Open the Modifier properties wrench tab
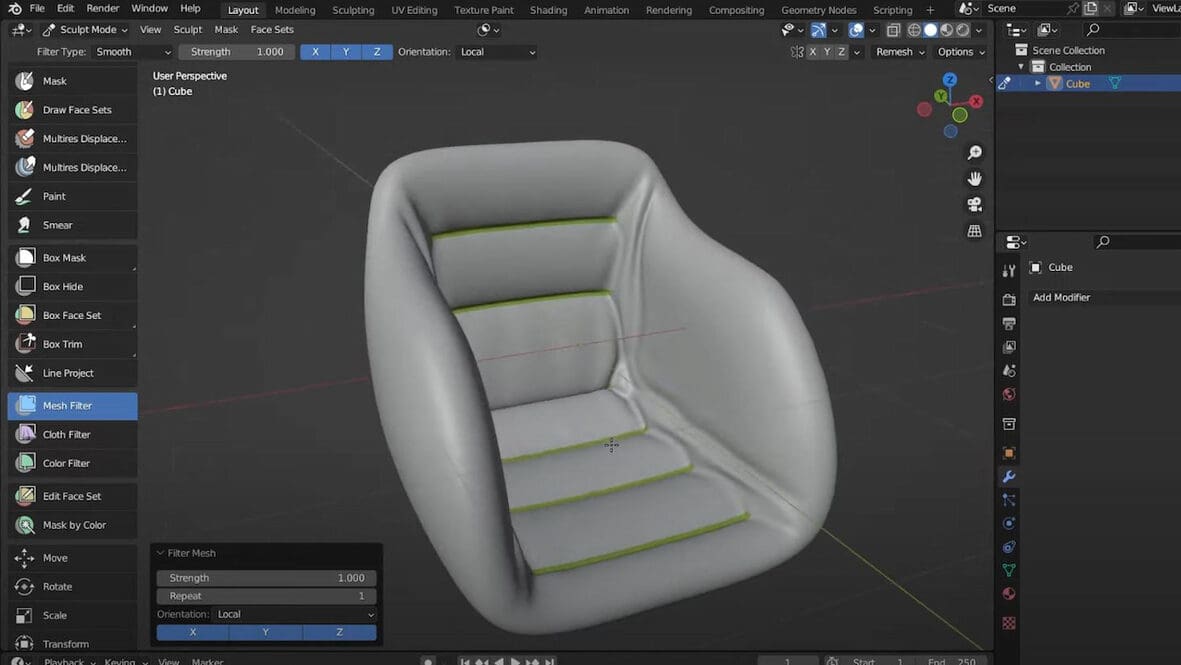Screen dimensions: 1181x665 tap(1009, 477)
